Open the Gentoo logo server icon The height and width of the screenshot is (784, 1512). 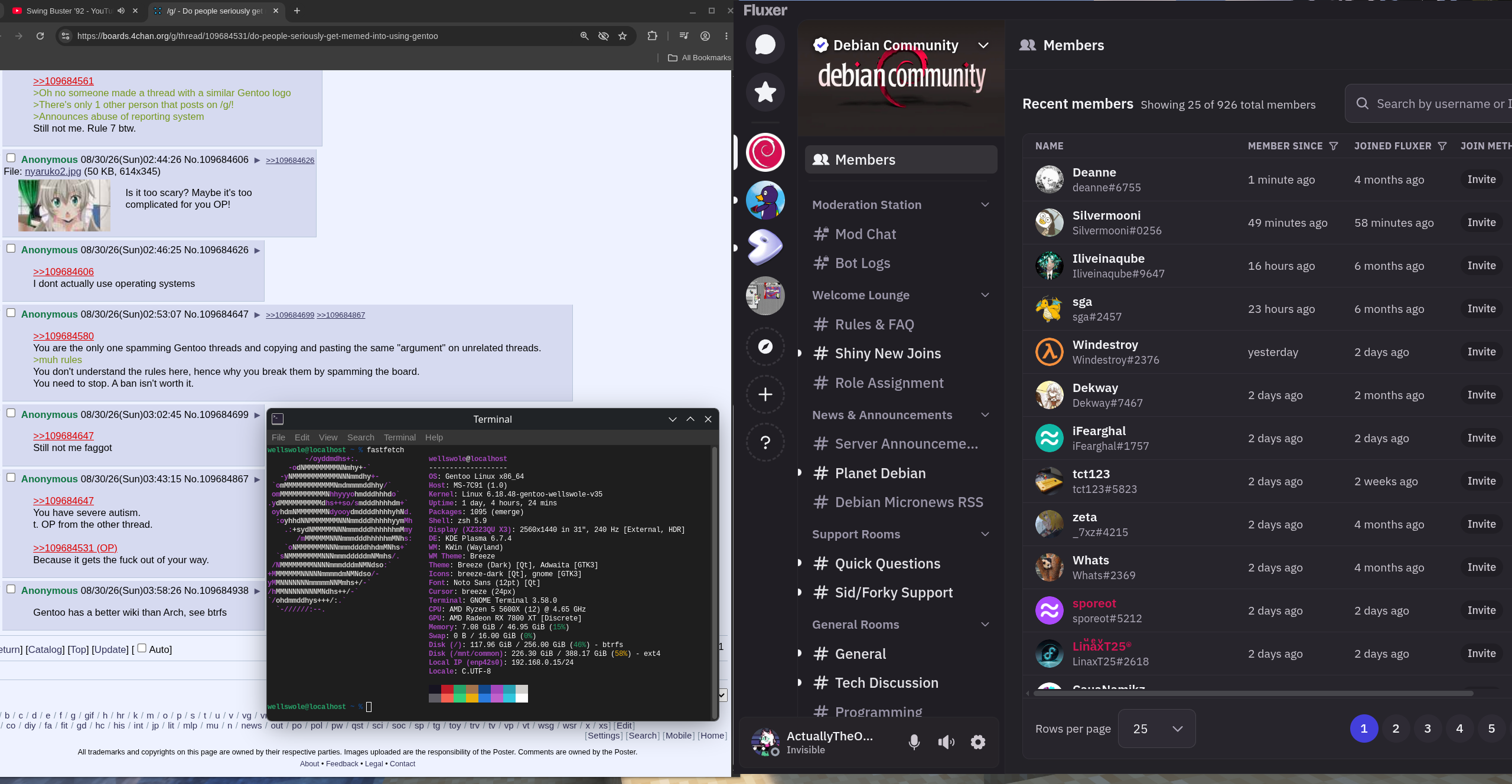pos(765,247)
